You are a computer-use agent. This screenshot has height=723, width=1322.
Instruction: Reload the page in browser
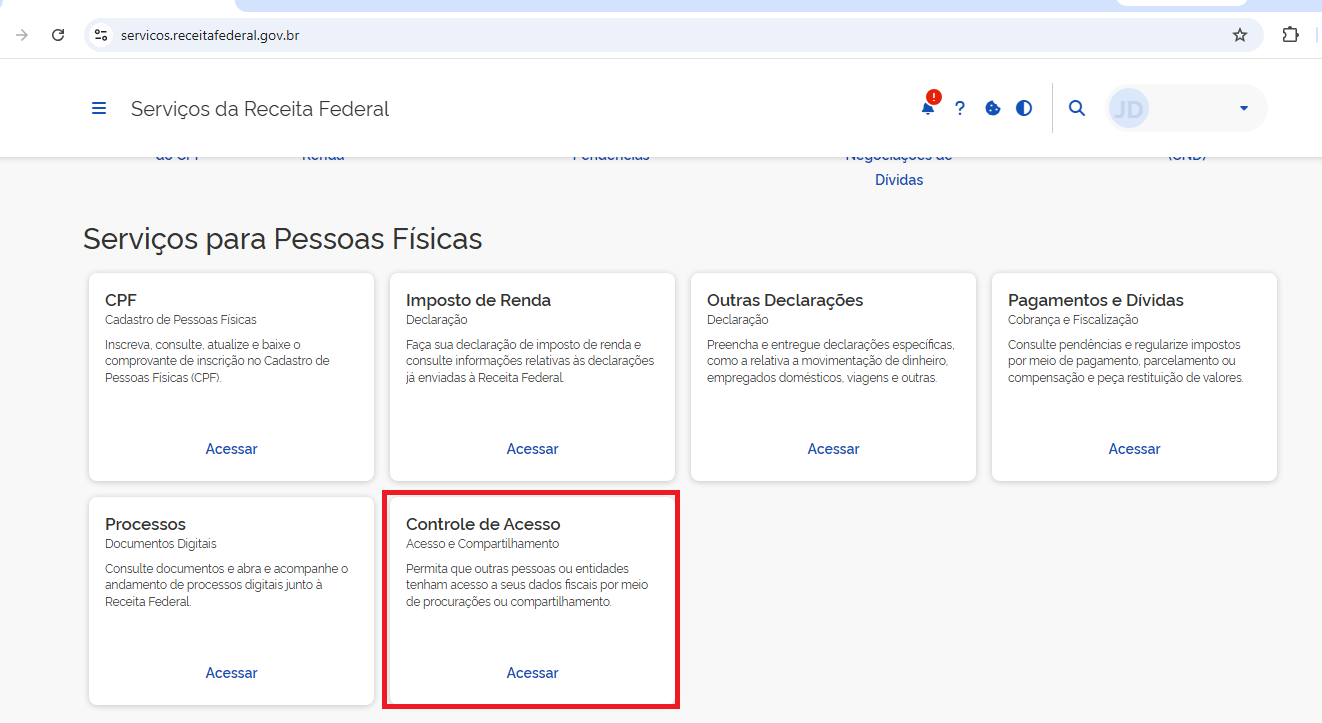click(x=58, y=35)
